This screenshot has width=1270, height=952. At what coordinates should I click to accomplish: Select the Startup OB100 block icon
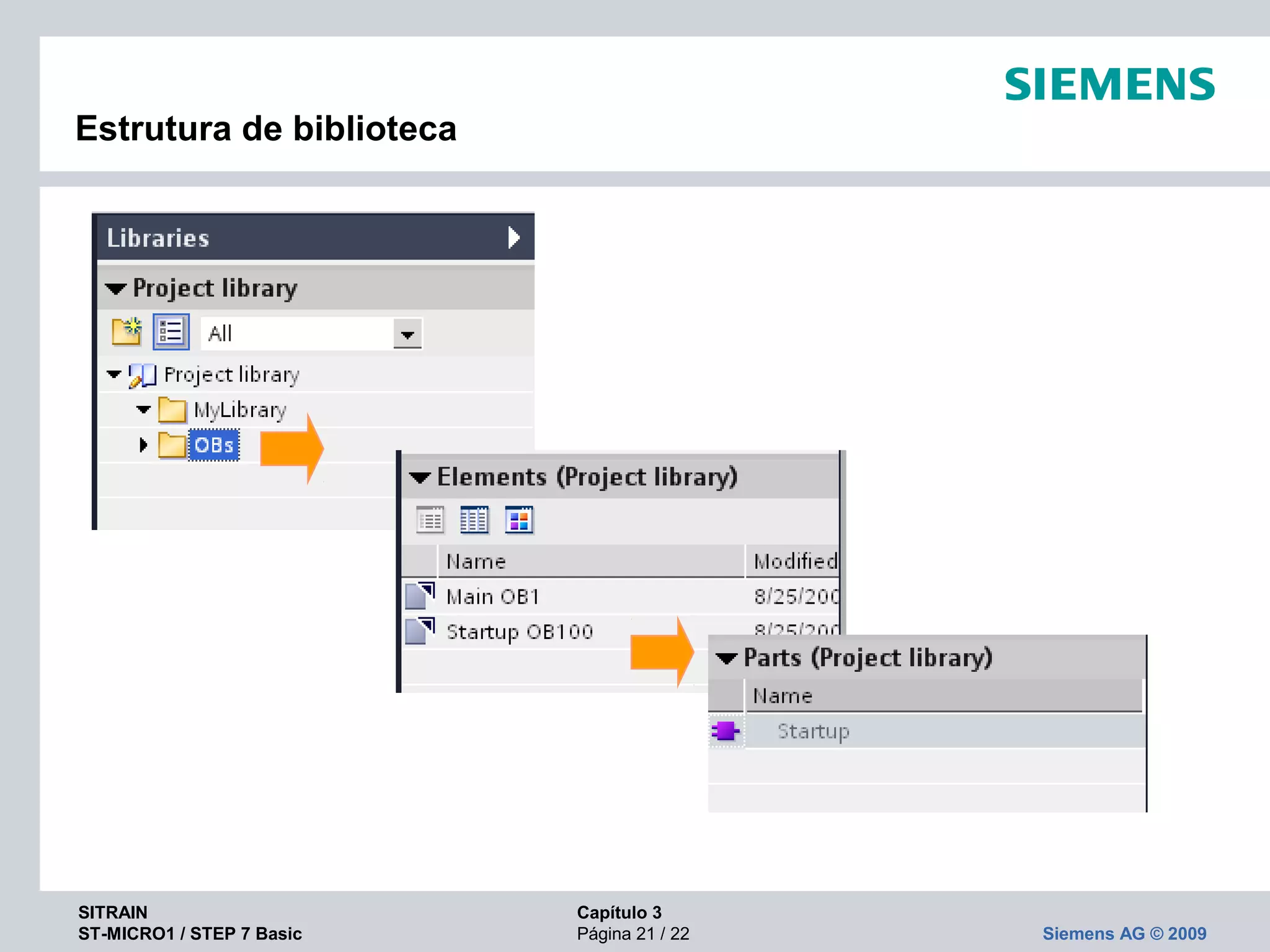pos(420,631)
